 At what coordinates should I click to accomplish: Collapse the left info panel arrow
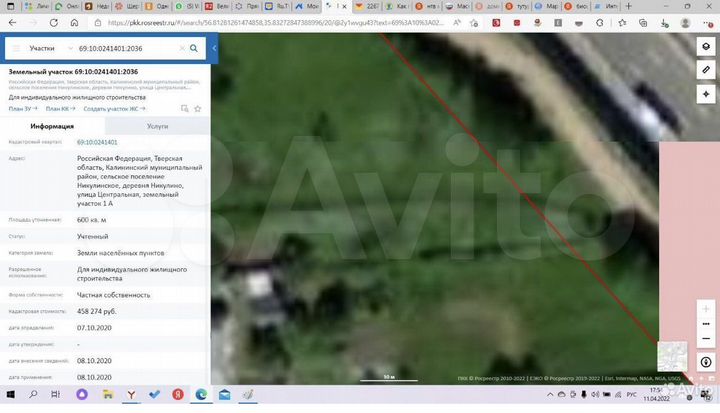click(x=213, y=48)
